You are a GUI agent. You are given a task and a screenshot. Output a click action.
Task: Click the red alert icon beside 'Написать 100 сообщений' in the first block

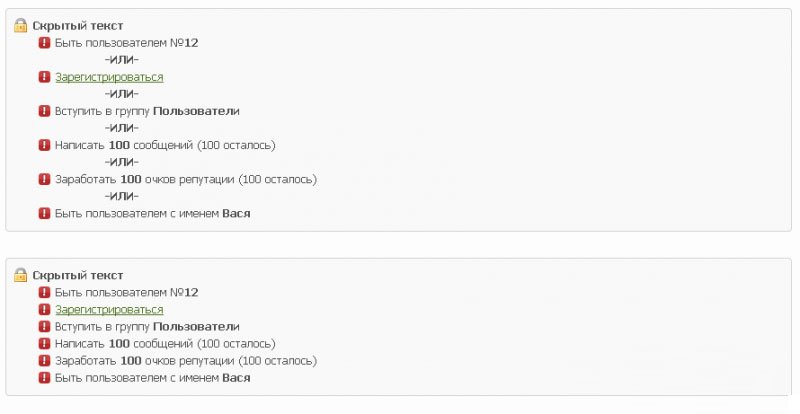coord(44,145)
